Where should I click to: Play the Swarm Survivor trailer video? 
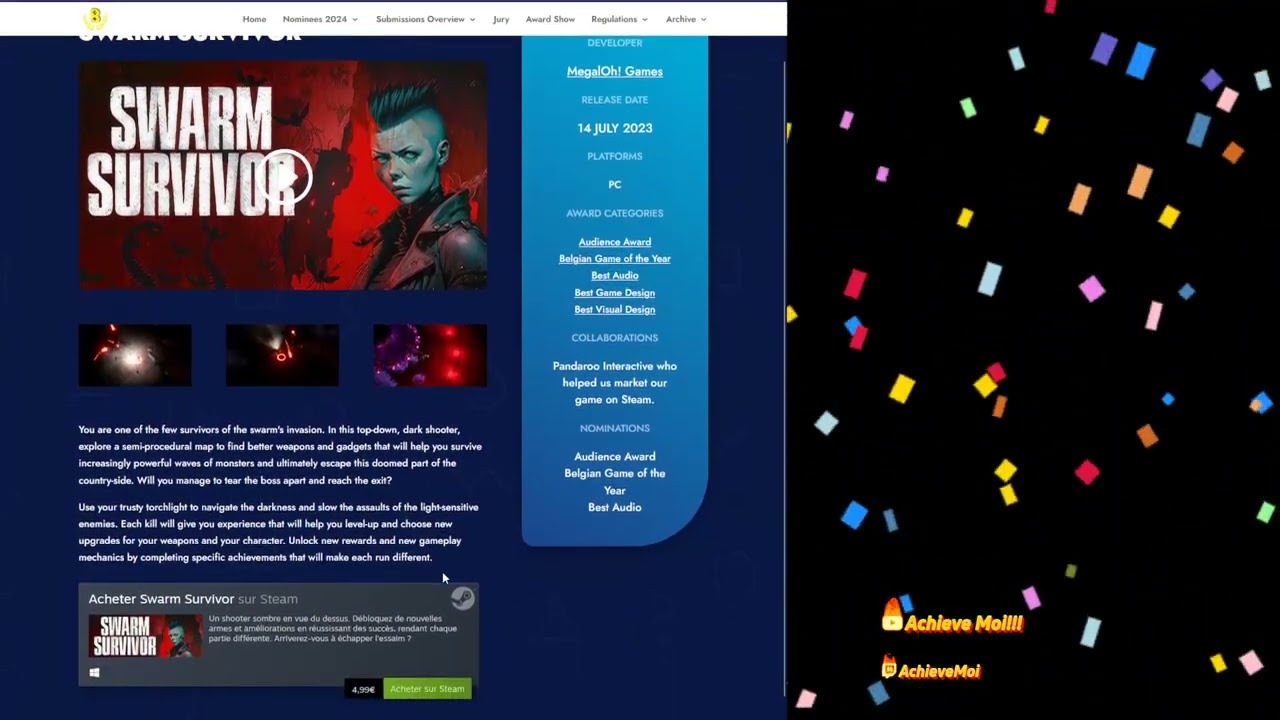click(x=284, y=178)
